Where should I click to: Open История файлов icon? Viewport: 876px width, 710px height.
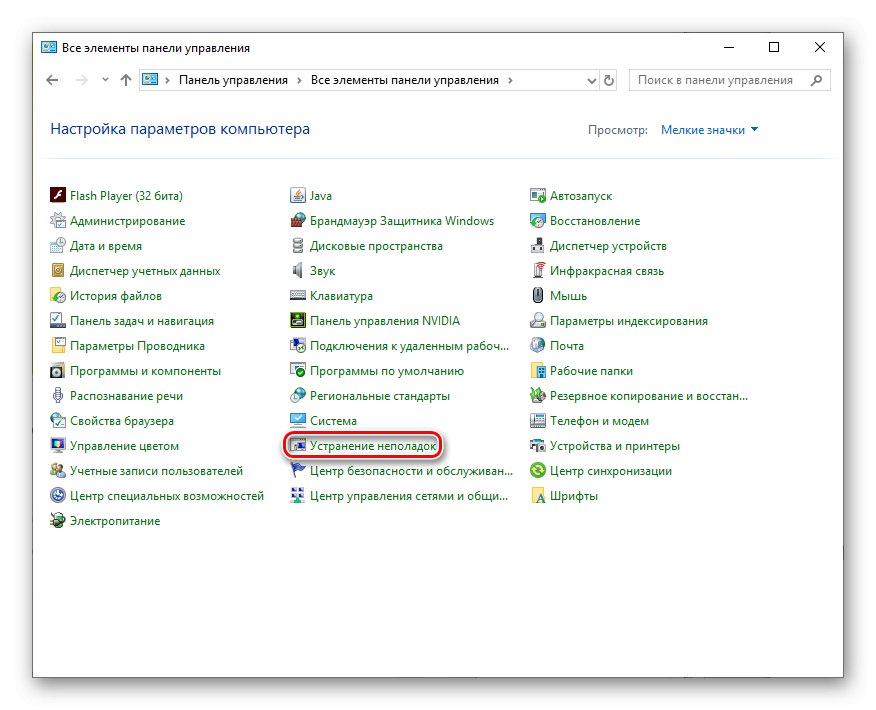[58, 296]
